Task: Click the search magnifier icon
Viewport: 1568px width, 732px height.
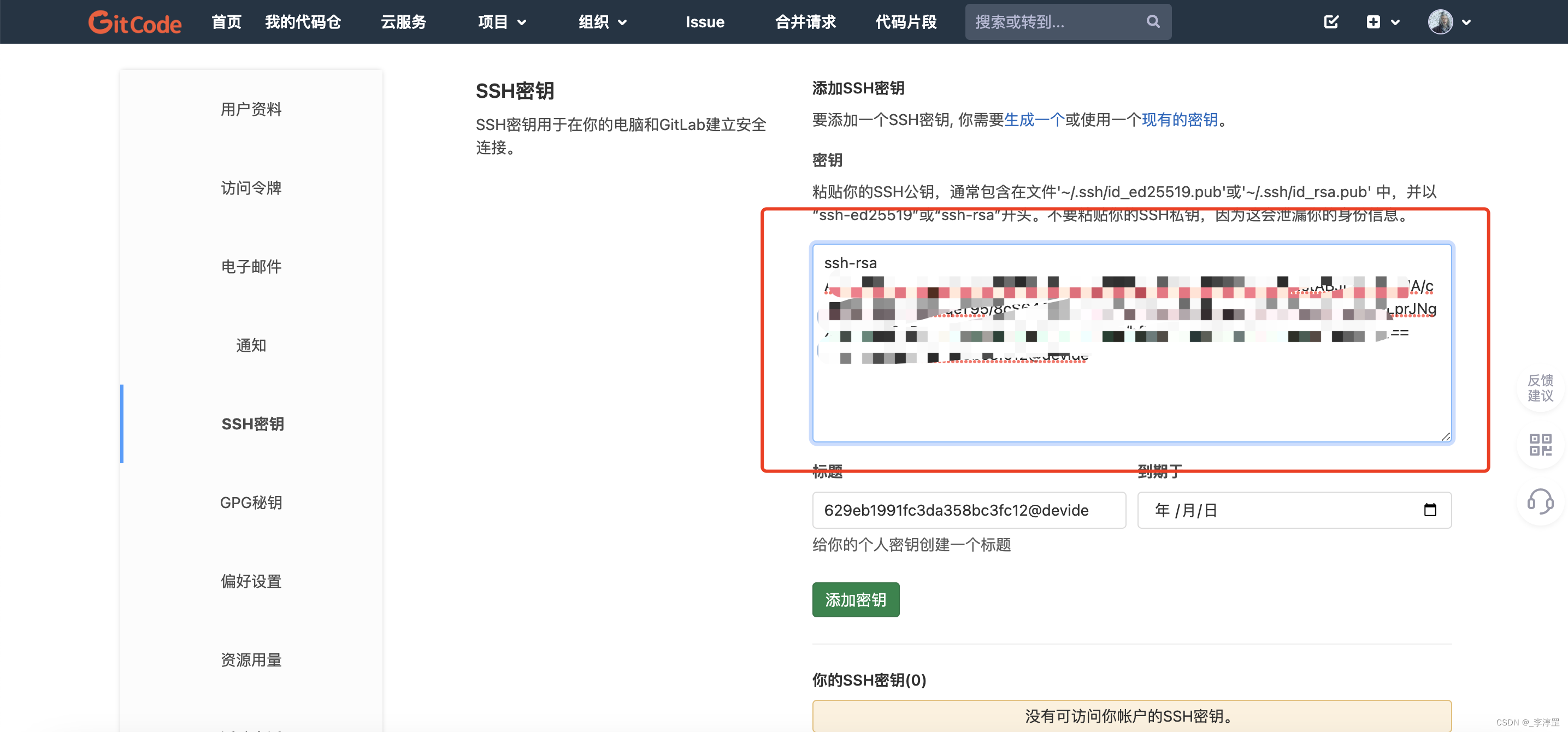Action: pos(1153,22)
